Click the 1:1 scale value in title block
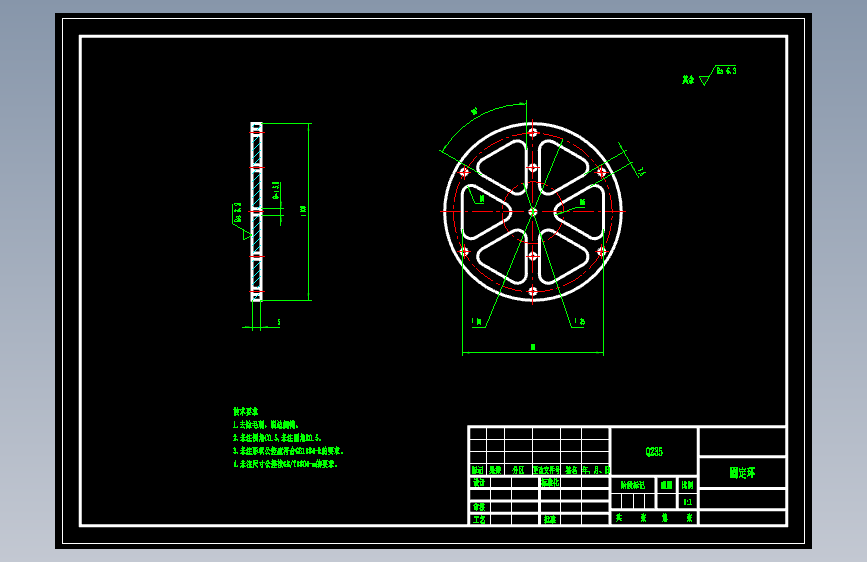867x562 pixels. point(687,502)
